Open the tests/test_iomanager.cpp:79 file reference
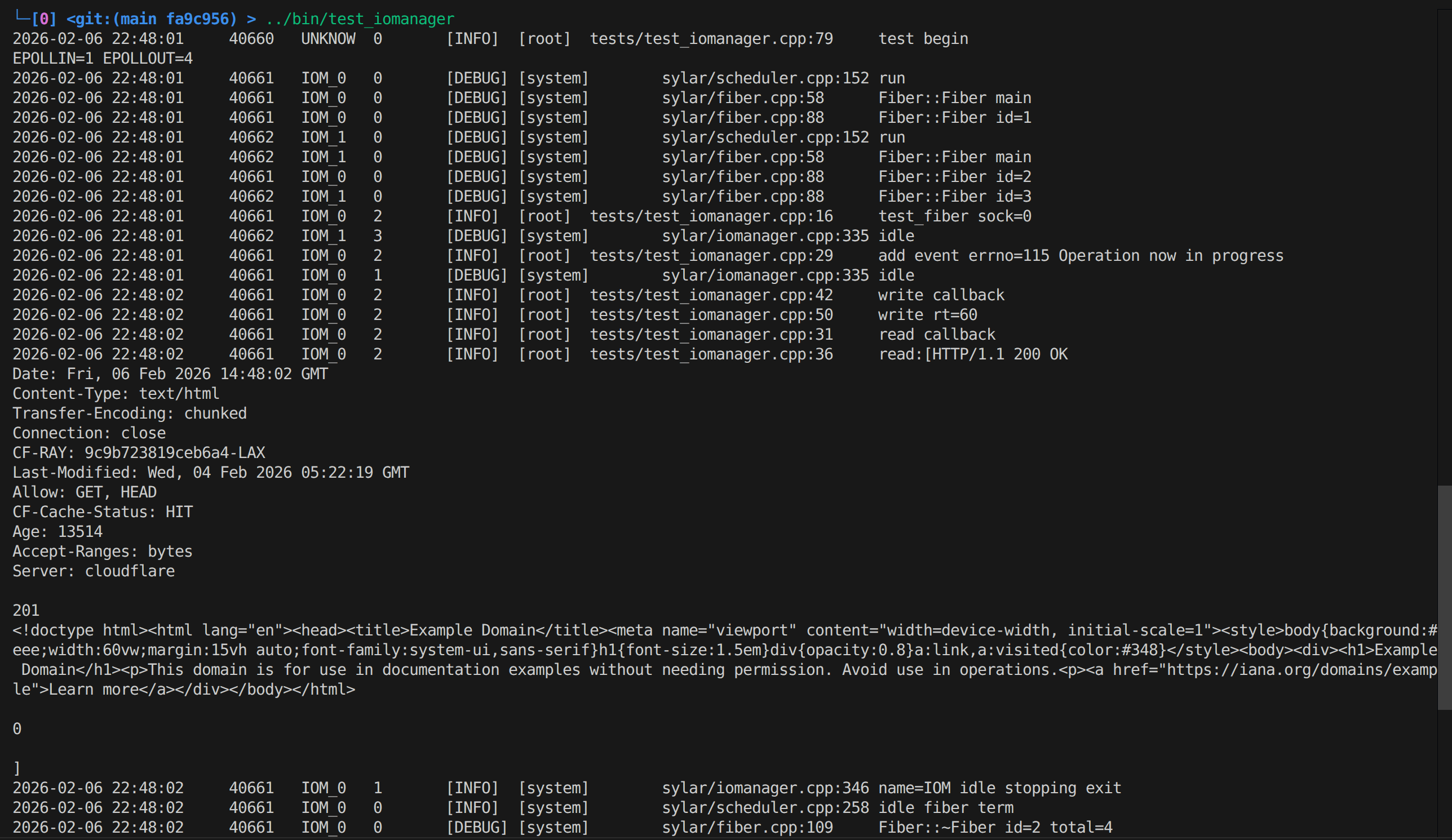The height and width of the screenshot is (840, 1452). [711, 38]
